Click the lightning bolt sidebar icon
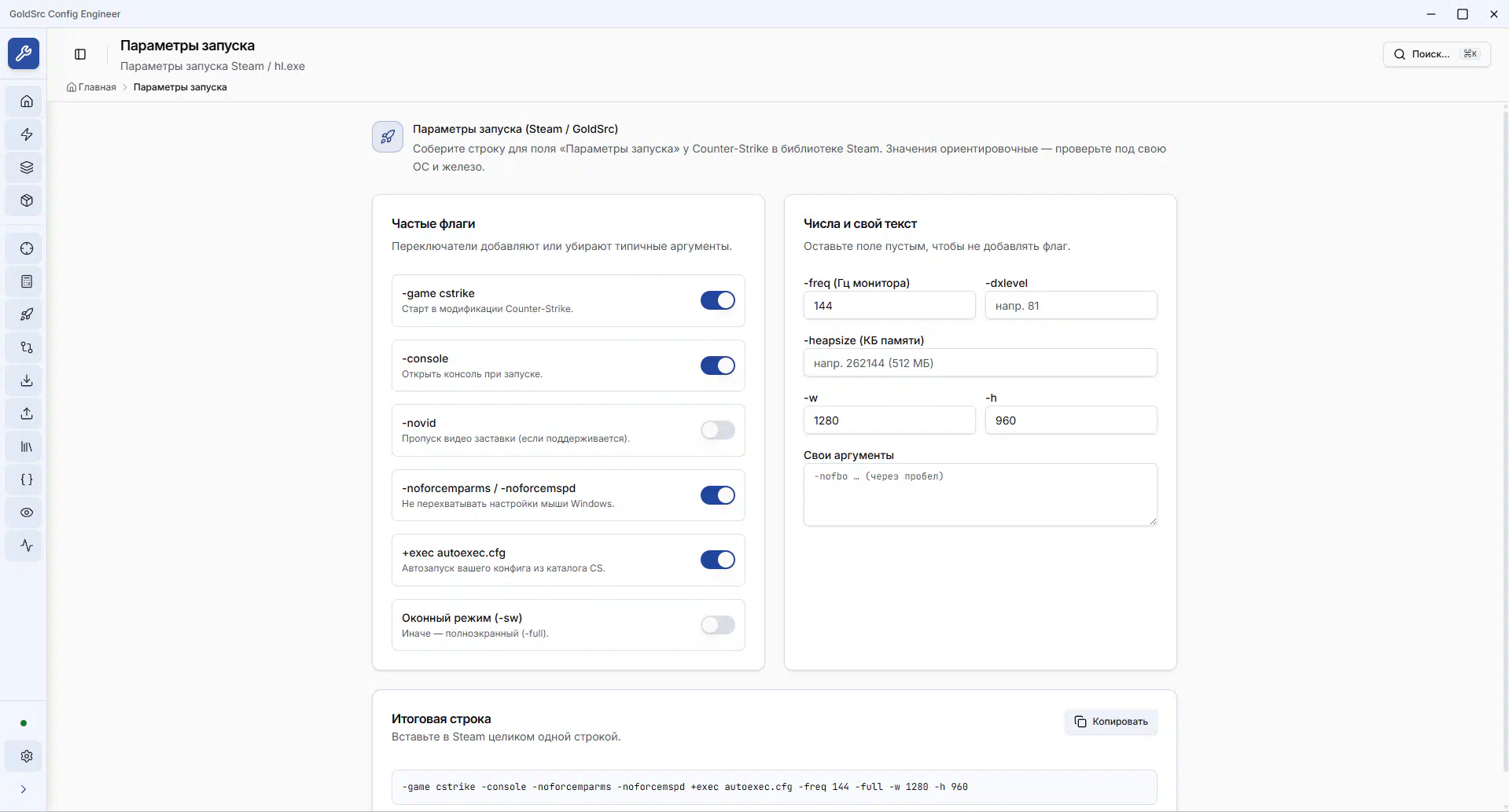The height and width of the screenshot is (812, 1509). coord(27,134)
